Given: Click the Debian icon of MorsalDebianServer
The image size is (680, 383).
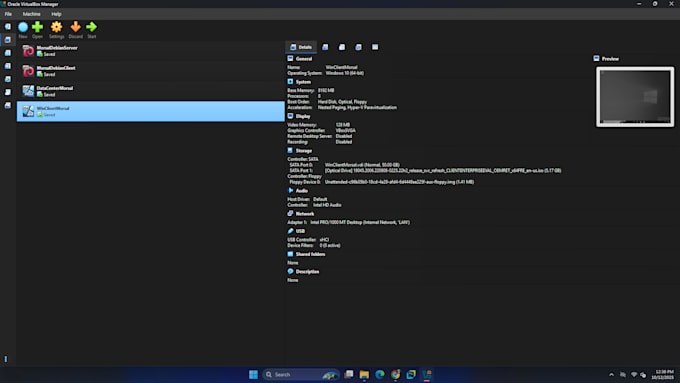Looking at the screenshot, I should tap(28, 51).
